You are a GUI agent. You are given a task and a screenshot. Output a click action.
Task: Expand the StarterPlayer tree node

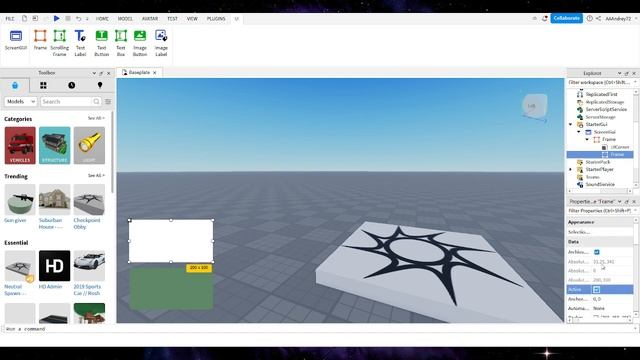coord(571,169)
